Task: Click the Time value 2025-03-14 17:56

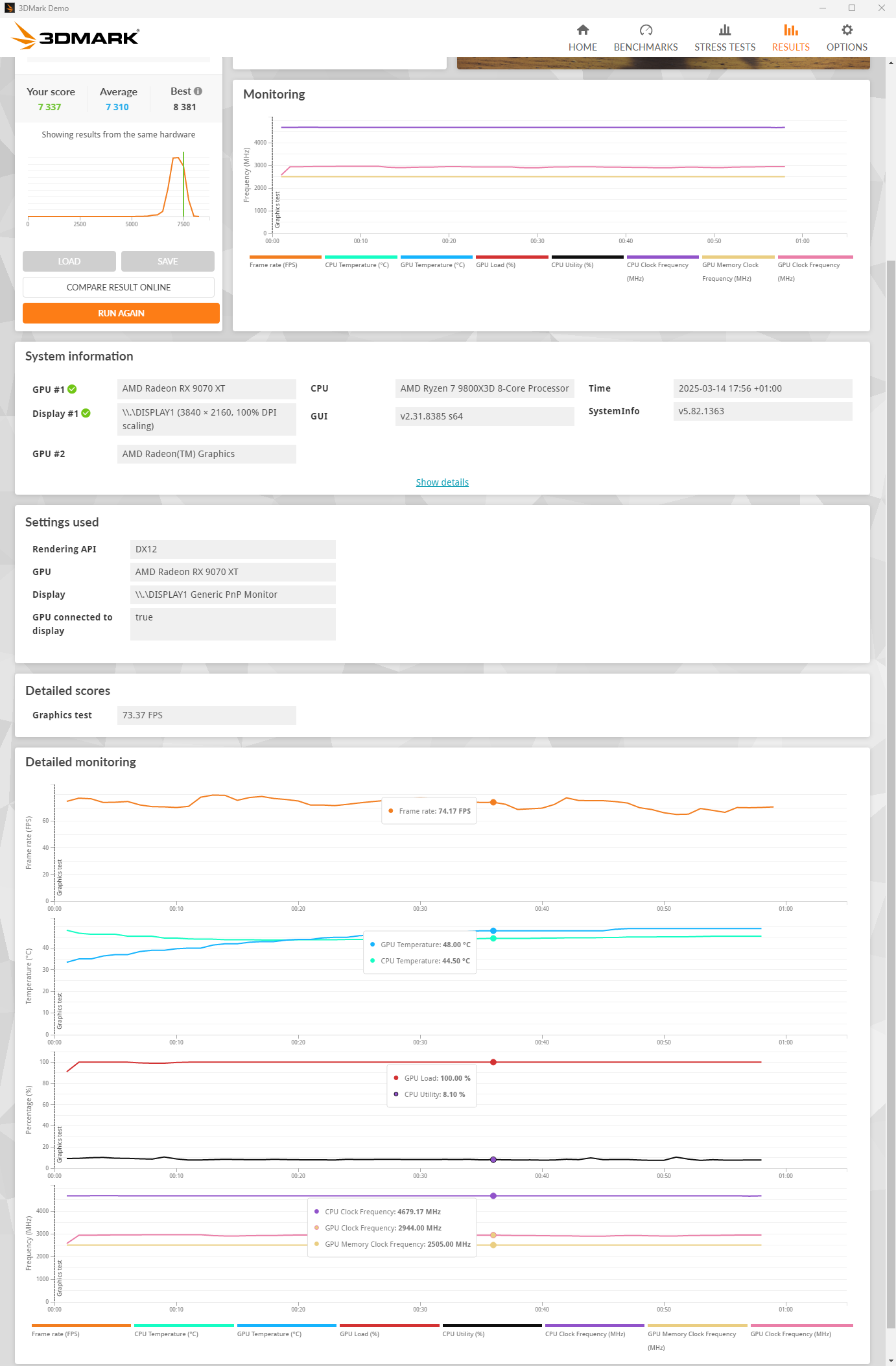Action: tap(763, 388)
